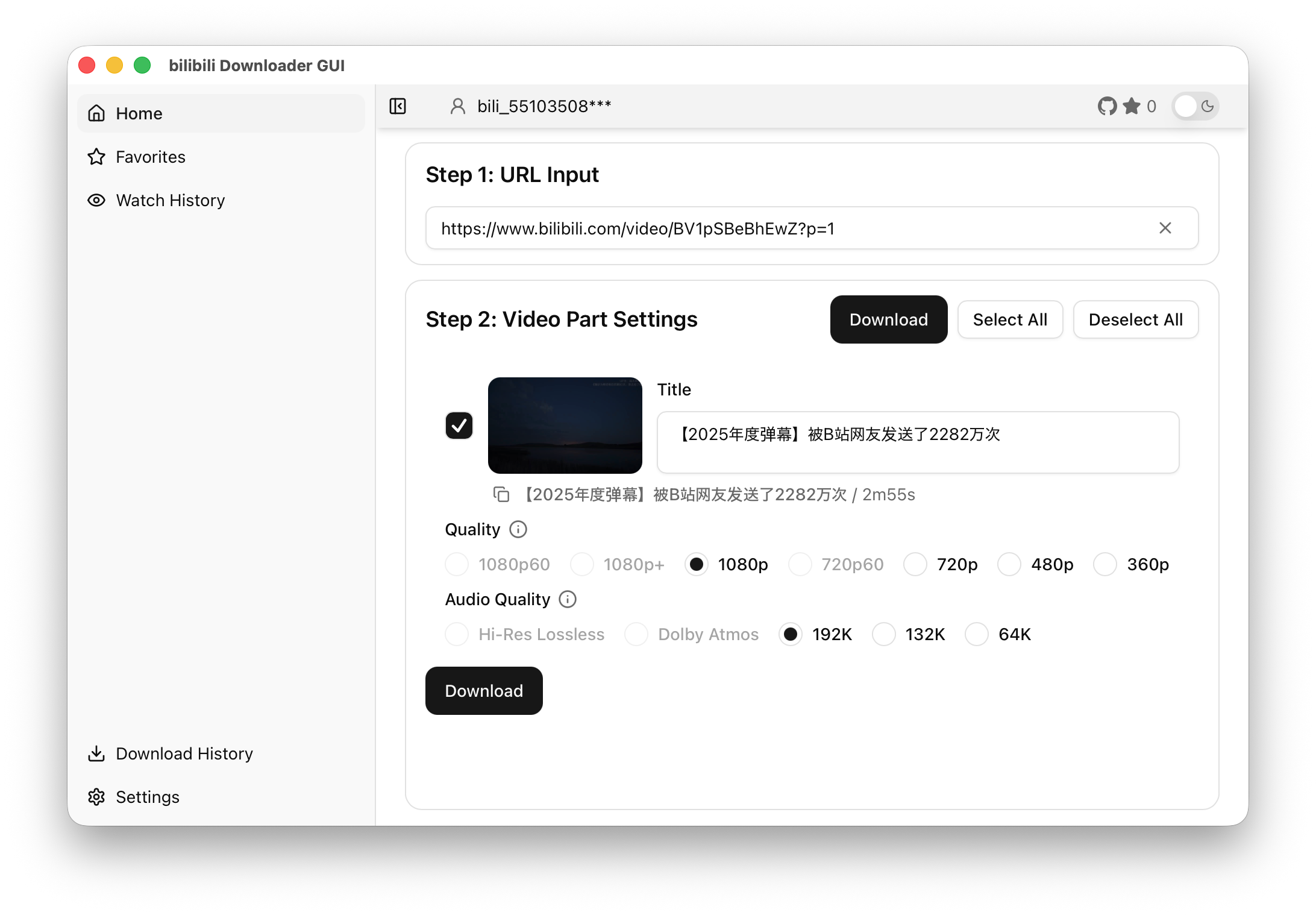Image resolution: width=1316 pixels, height=915 pixels.
Task: Open the user account icon
Action: tap(458, 106)
